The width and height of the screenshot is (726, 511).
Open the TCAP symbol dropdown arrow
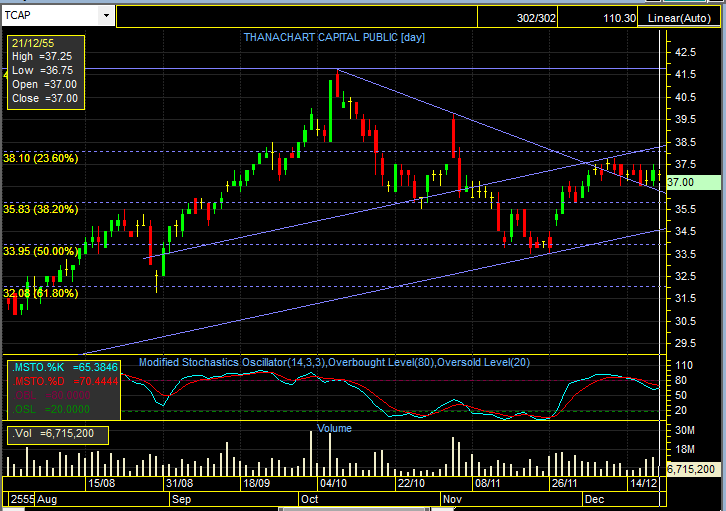click(106, 16)
